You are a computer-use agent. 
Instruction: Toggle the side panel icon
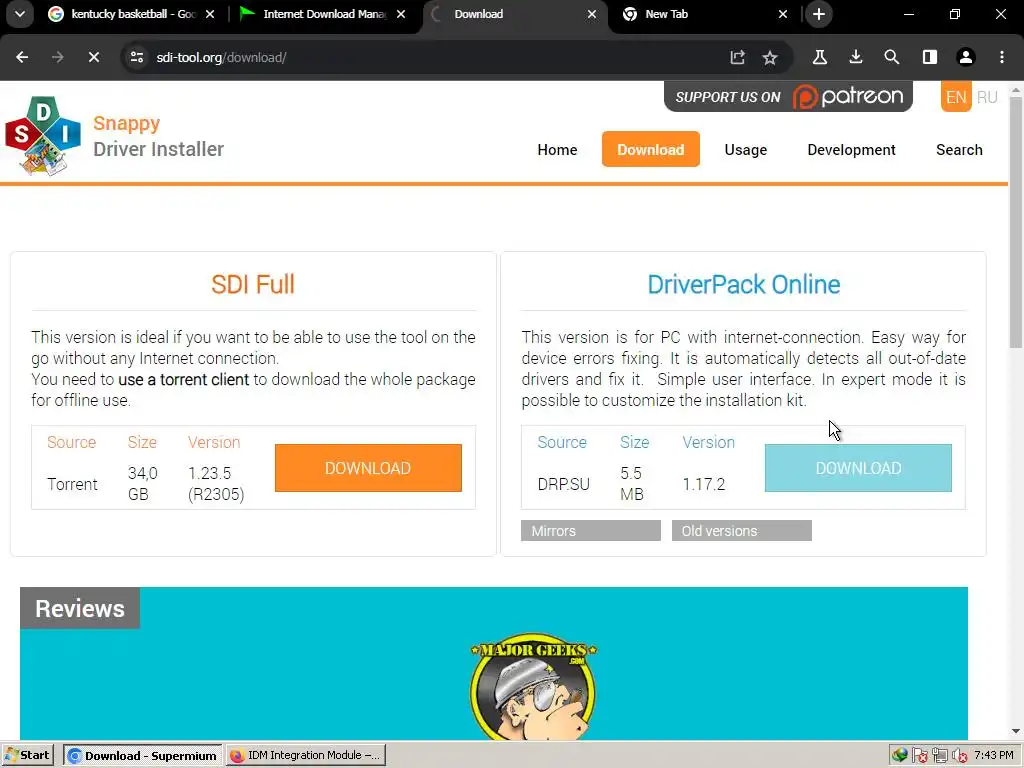point(929,57)
